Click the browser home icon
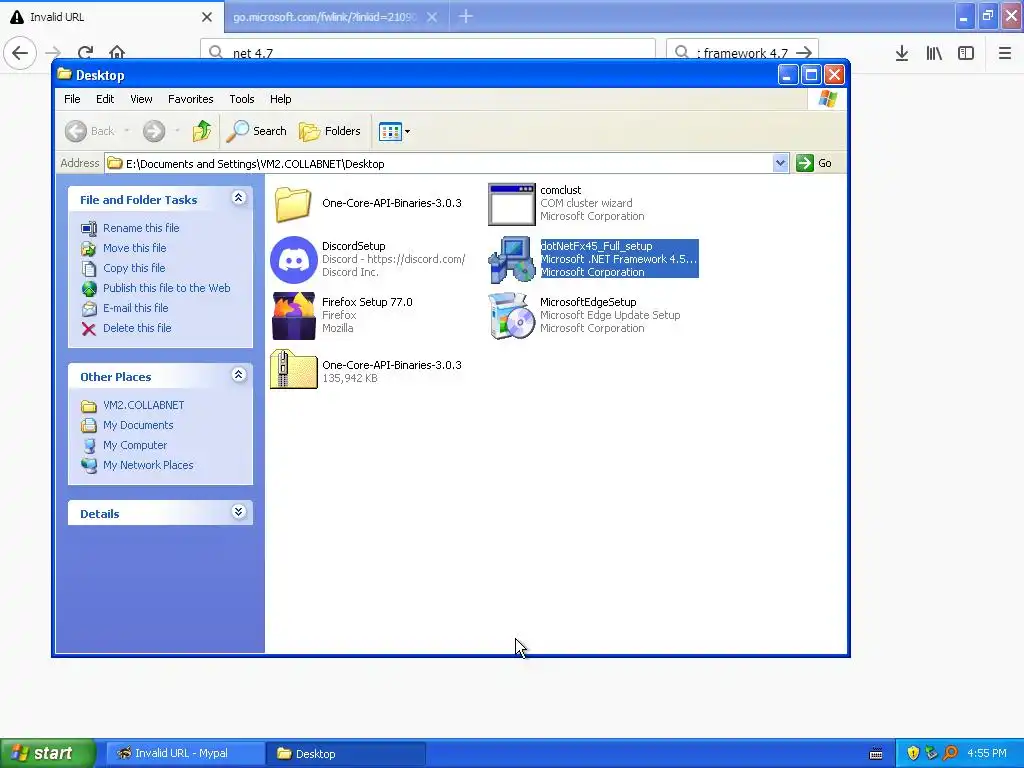The image size is (1024, 768). 117,52
